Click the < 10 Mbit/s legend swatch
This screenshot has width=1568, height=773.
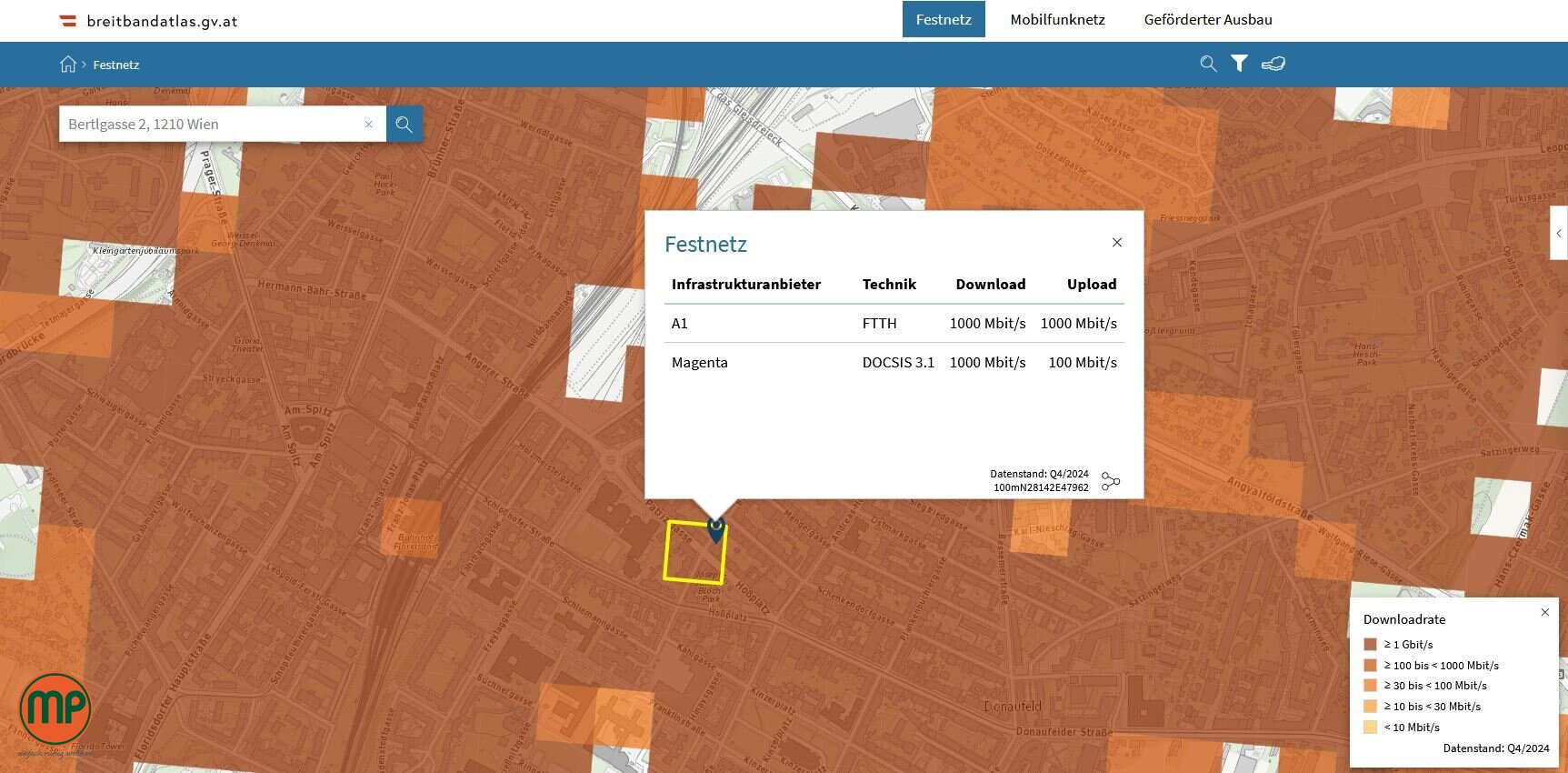pyautogui.click(x=1370, y=727)
